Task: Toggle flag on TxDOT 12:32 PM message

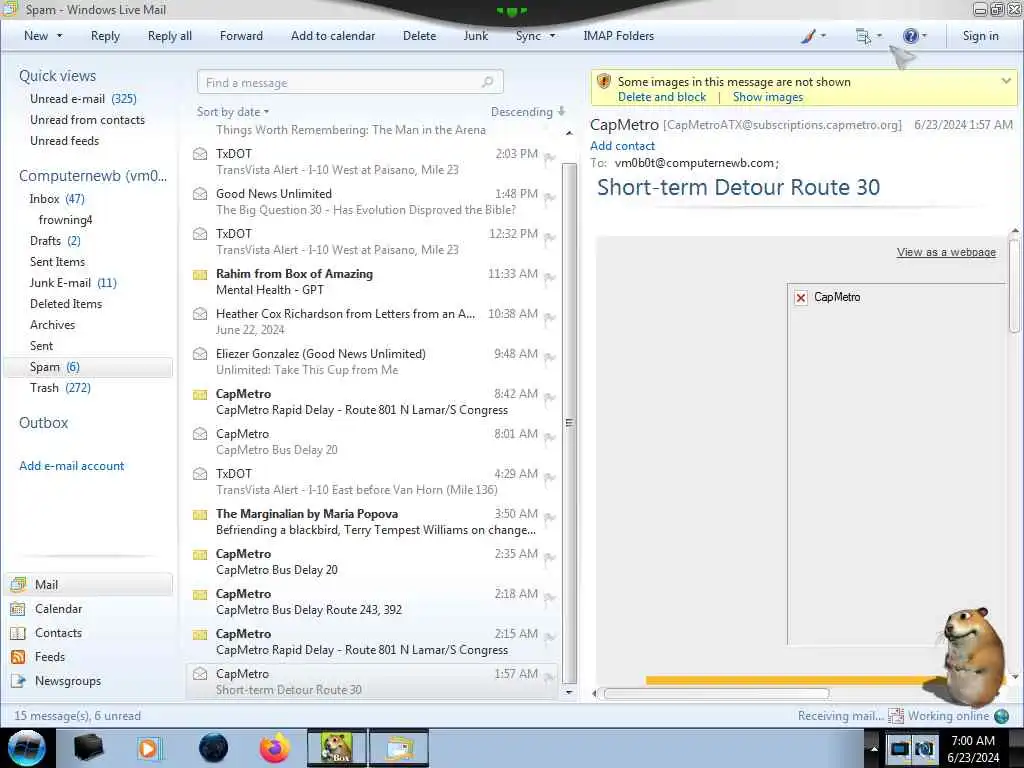Action: (x=550, y=237)
